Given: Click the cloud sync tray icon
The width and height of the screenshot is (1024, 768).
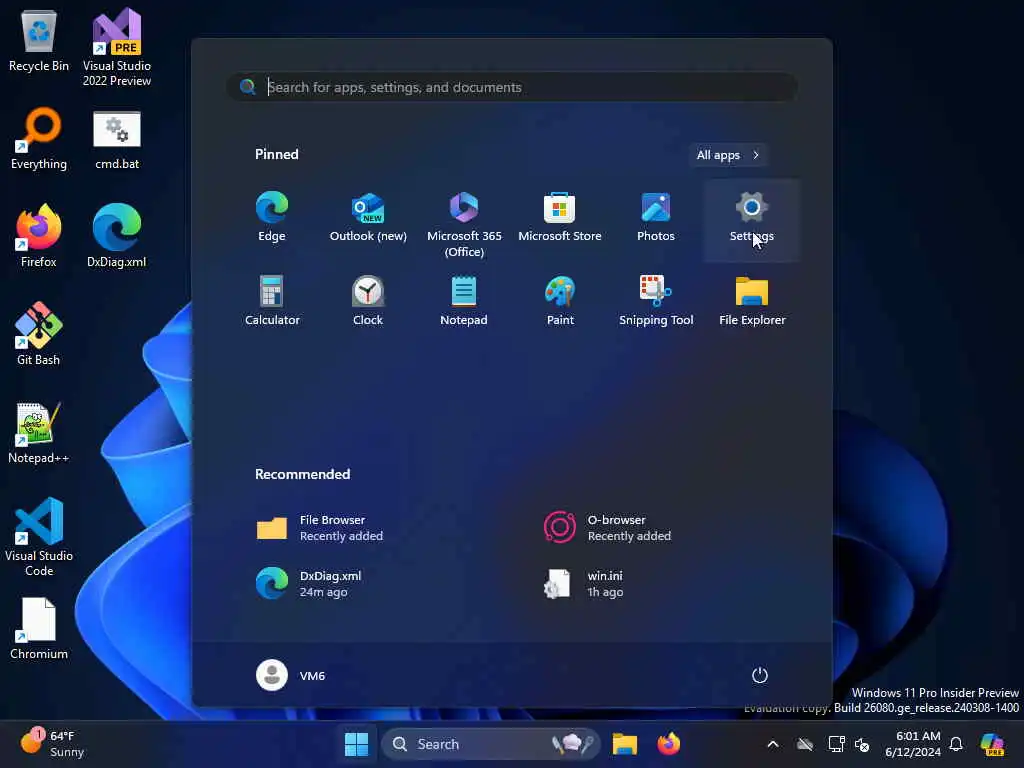Looking at the screenshot, I should 805,744.
